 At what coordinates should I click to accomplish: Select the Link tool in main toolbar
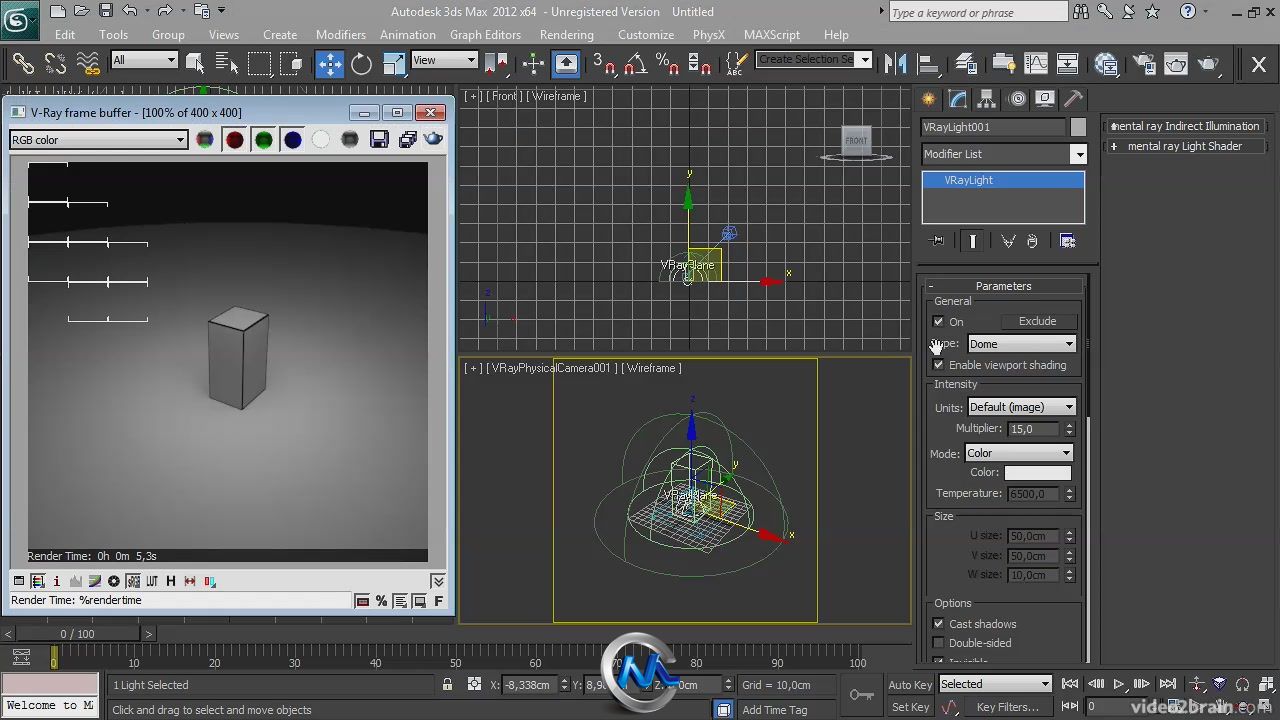point(22,63)
